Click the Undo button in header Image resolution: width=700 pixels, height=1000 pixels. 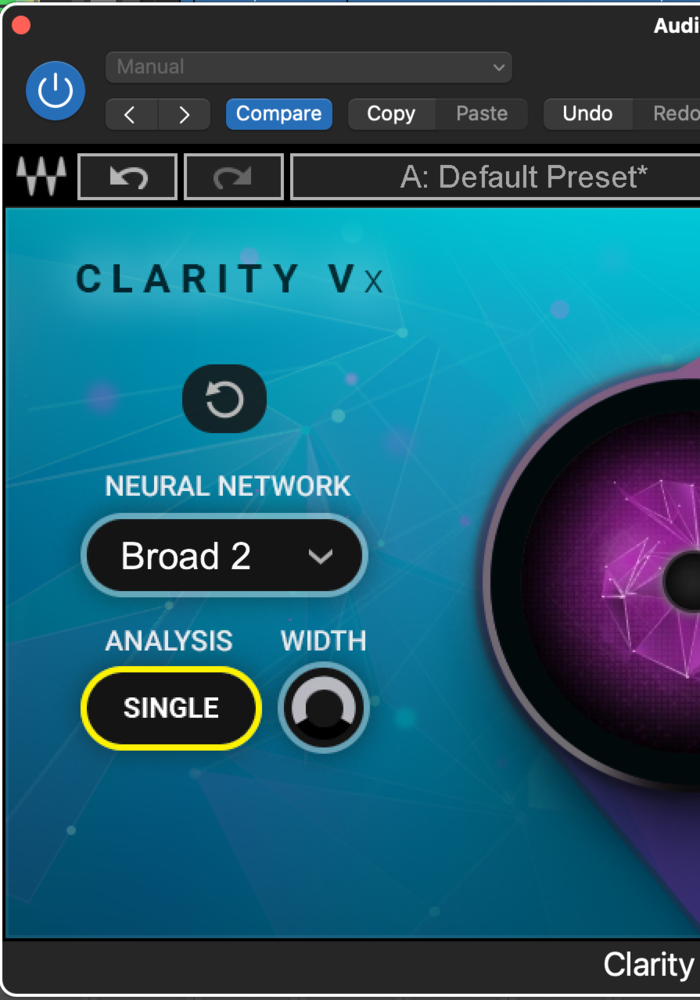(588, 114)
